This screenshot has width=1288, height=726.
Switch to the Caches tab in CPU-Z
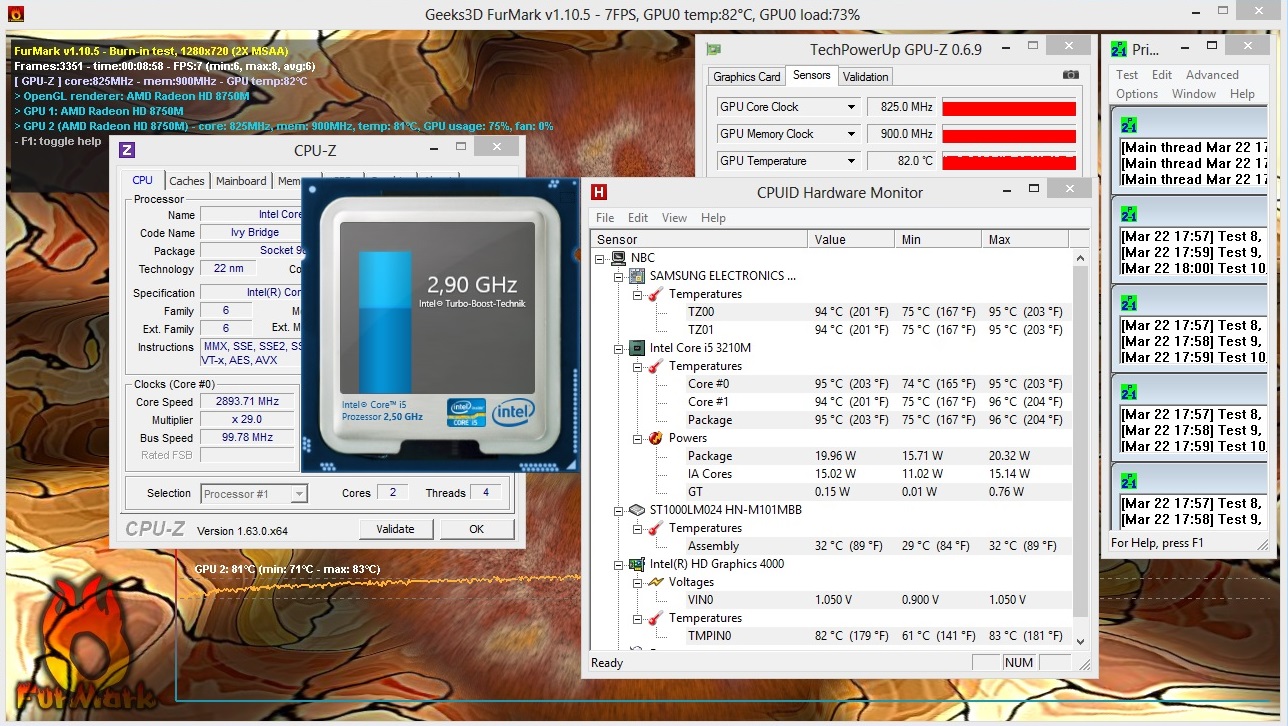pyautogui.click(x=187, y=181)
